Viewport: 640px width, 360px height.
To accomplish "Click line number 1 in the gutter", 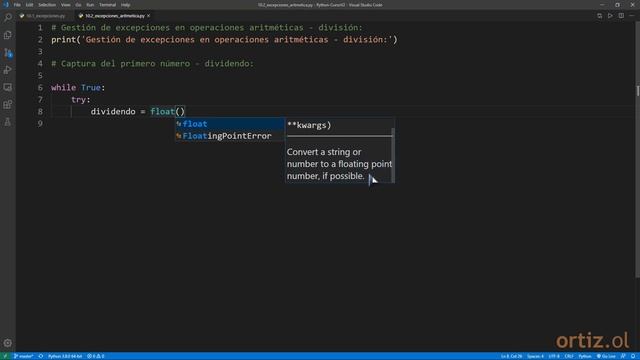I will (x=40, y=28).
